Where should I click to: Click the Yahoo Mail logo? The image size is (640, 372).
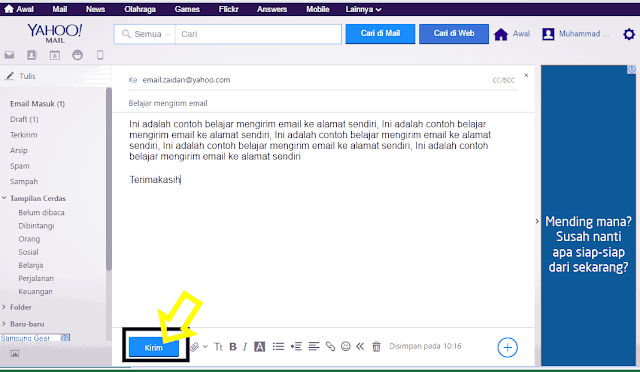point(55,33)
